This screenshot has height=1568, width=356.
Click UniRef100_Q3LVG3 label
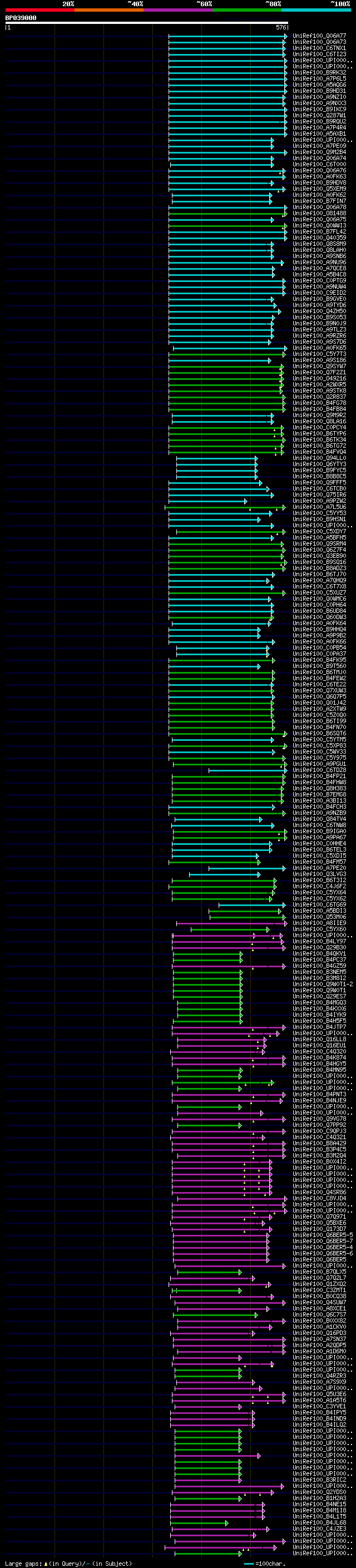[319, 874]
